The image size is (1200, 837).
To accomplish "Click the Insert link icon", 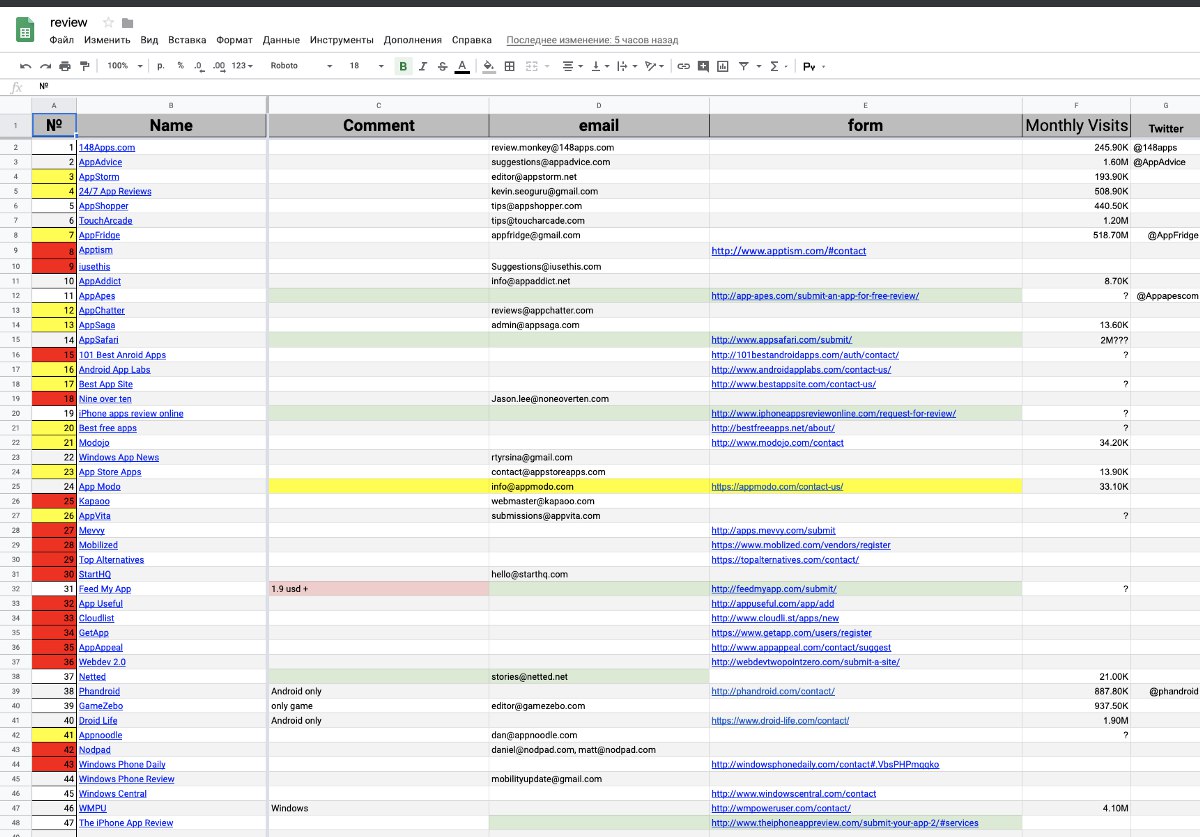I will [x=684, y=66].
